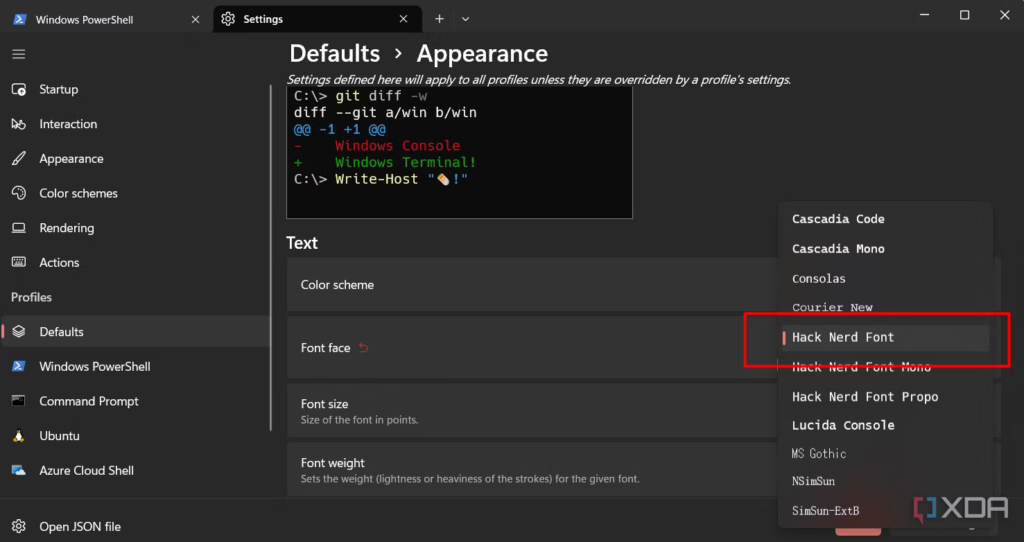Open the hamburger navigation menu

[x=18, y=54]
